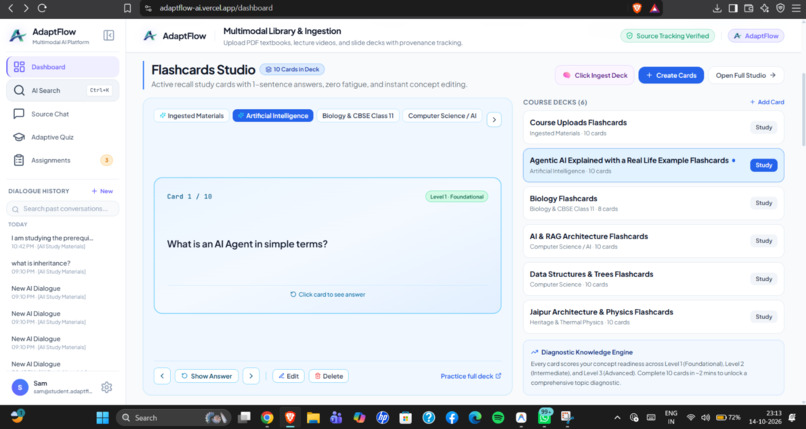Open Brave Rewards triangle icon
This screenshot has width=806, height=429.
click(654, 8)
